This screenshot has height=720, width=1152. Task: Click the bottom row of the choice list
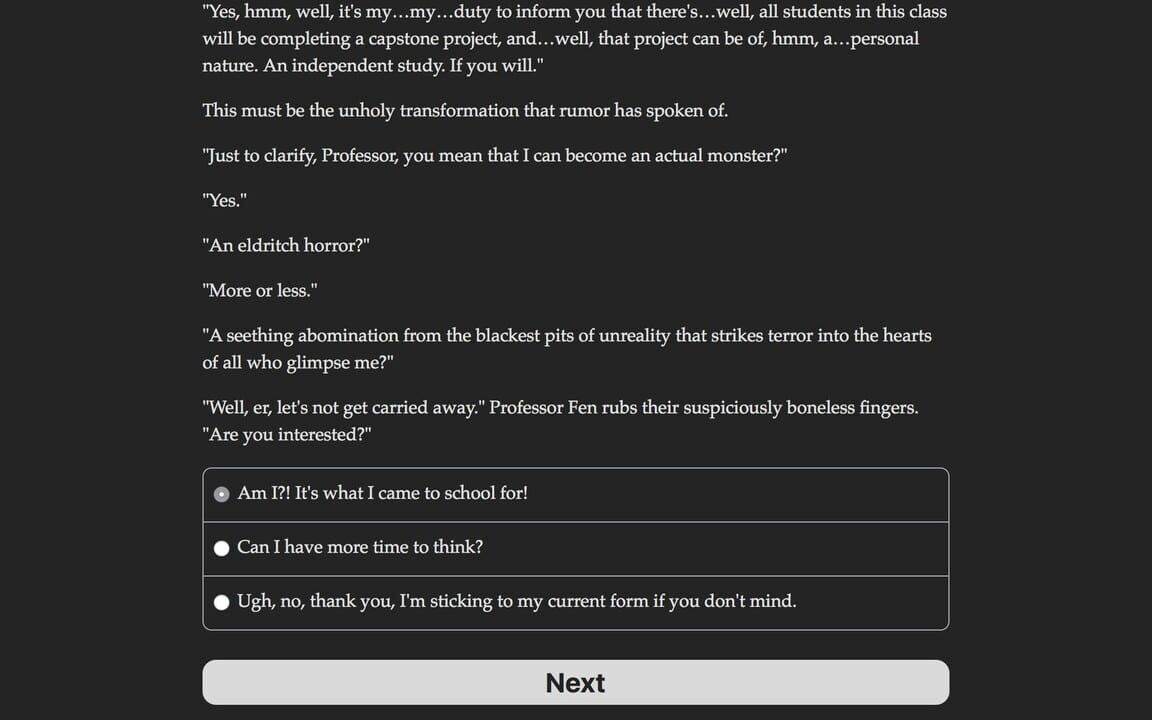click(x=575, y=601)
